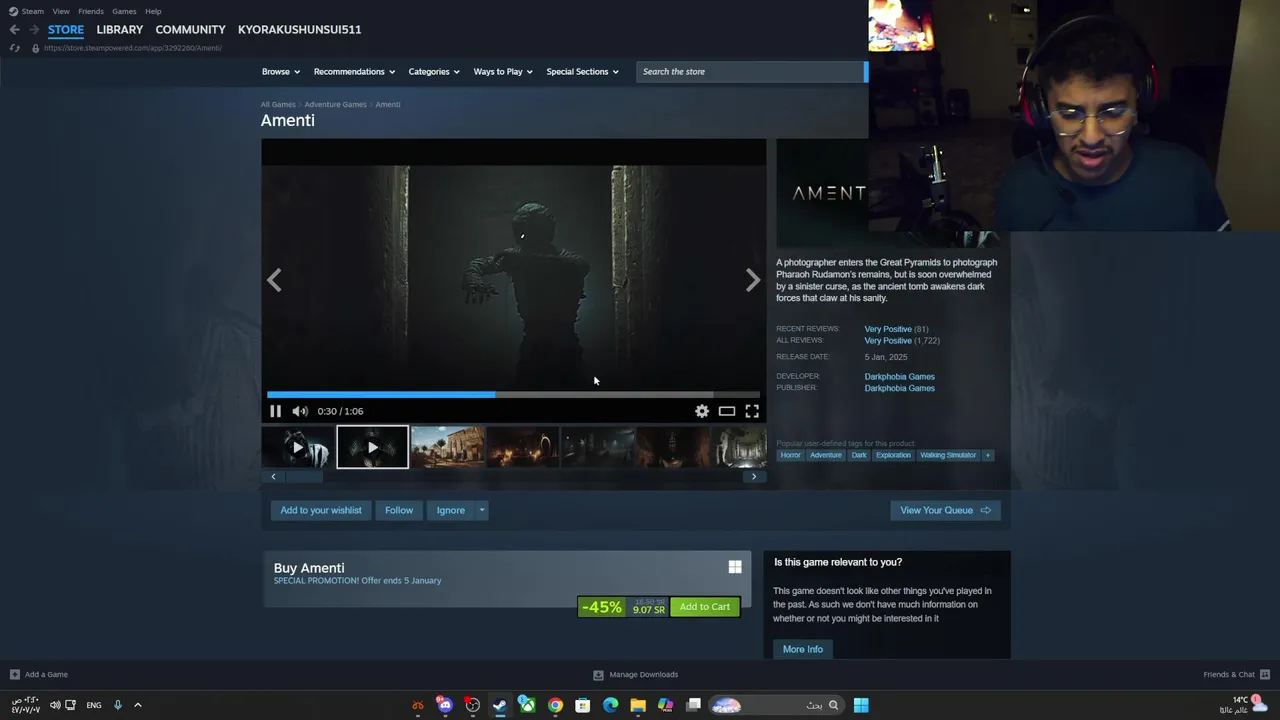Viewport: 1280px width, 720px height.
Task: Open the All Games breadcrumb link
Action: 278,104
